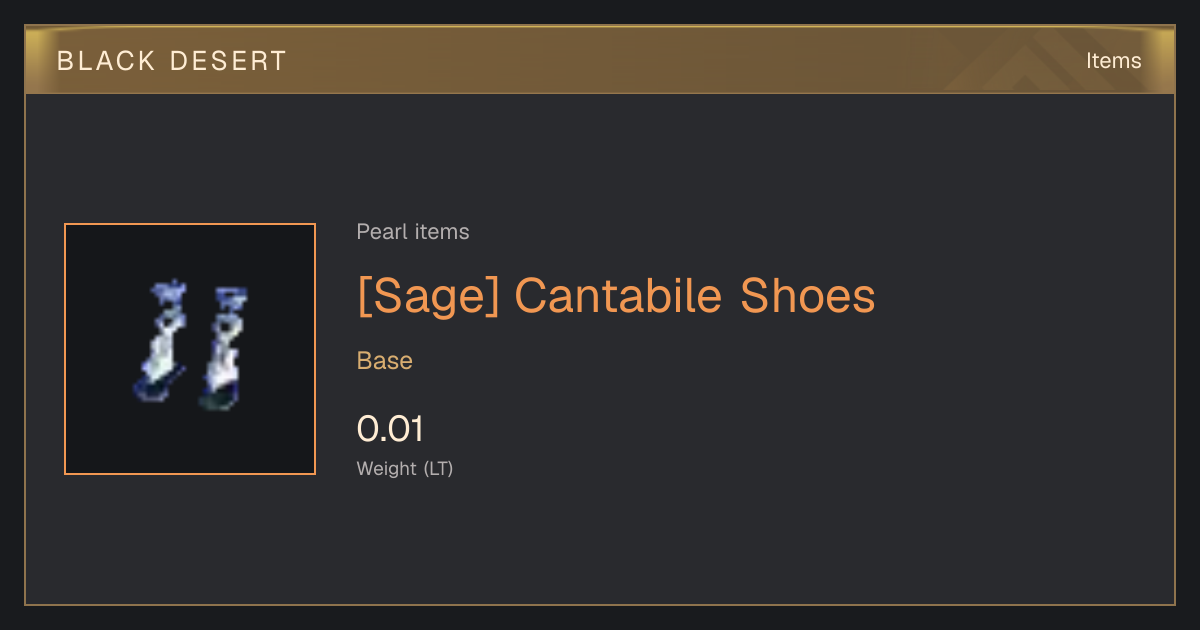
Task: Select the Base enhancement level label
Action: click(x=385, y=361)
